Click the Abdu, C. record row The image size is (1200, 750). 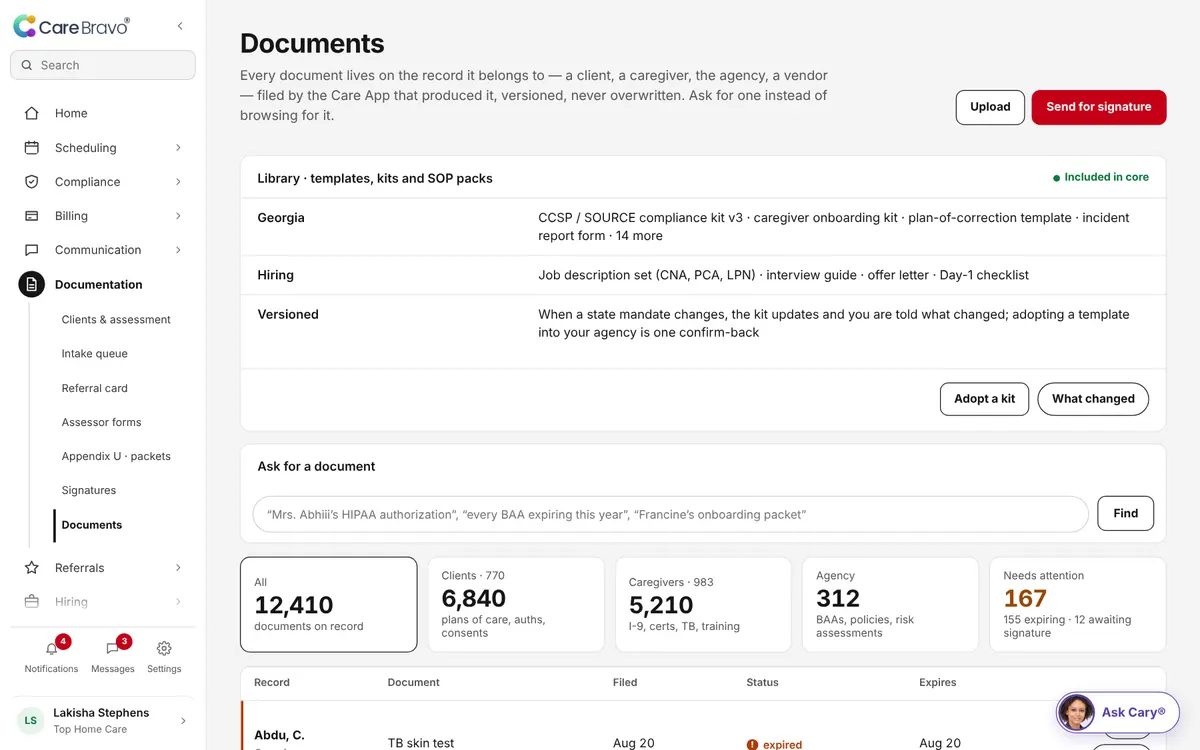[703, 726]
